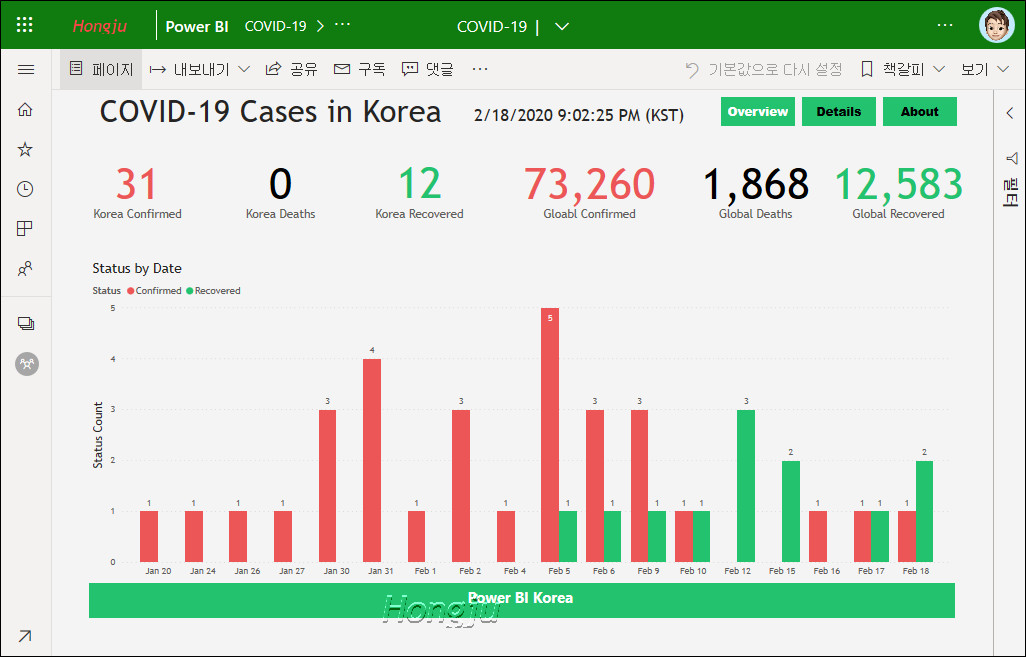
Task: Open the current workspace round icon
Action: coord(27,363)
